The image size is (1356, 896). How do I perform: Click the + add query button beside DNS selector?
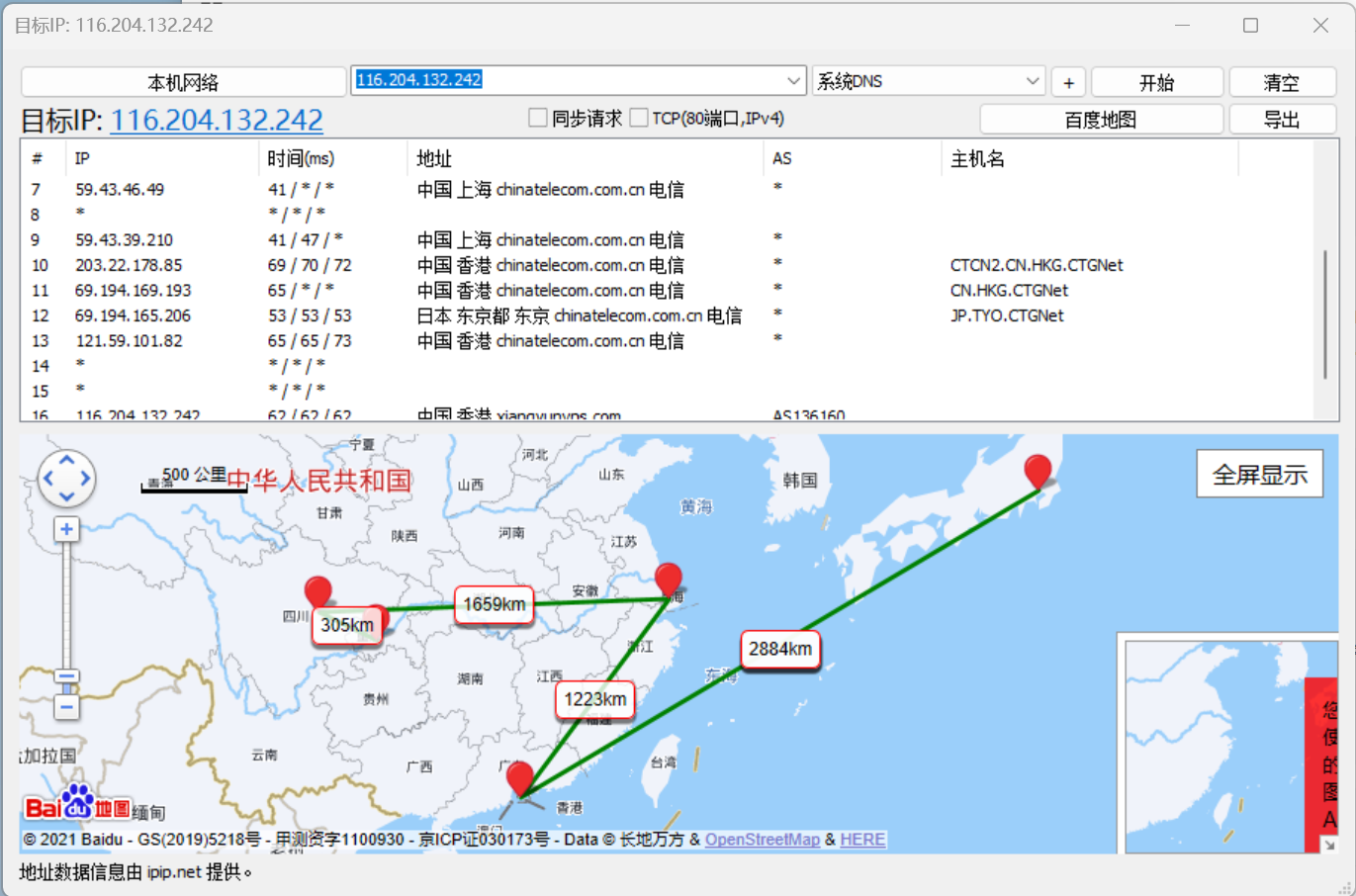point(1069,82)
